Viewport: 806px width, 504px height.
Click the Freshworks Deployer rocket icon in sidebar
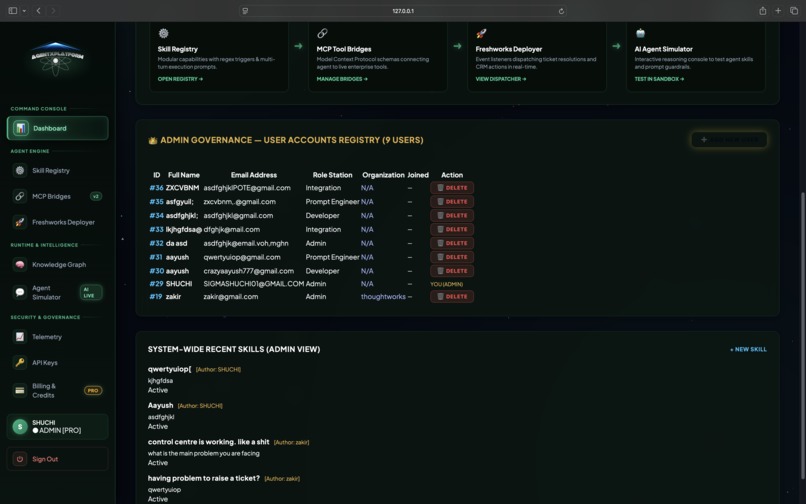pos(20,222)
